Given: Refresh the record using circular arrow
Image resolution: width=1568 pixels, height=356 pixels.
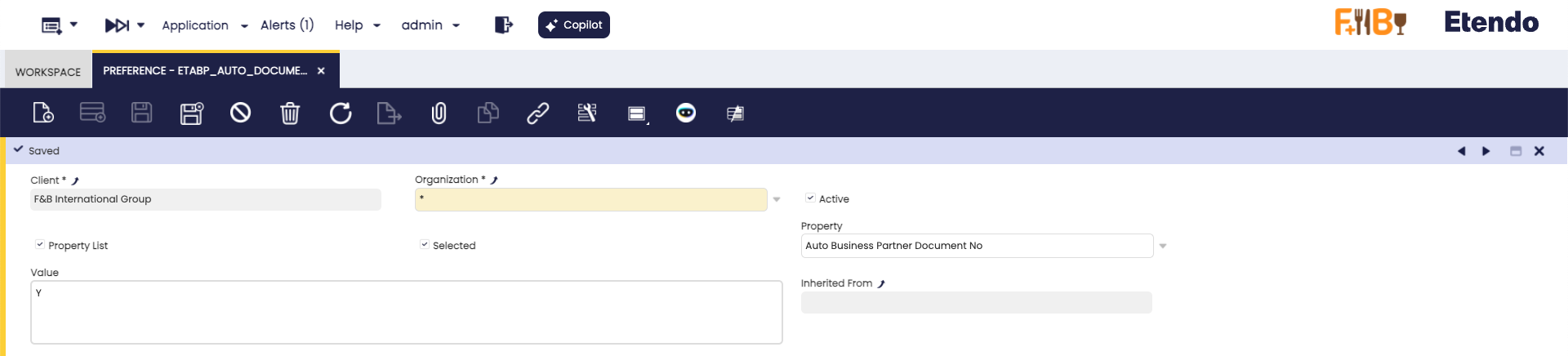Looking at the screenshot, I should click(x=340, y=113).
